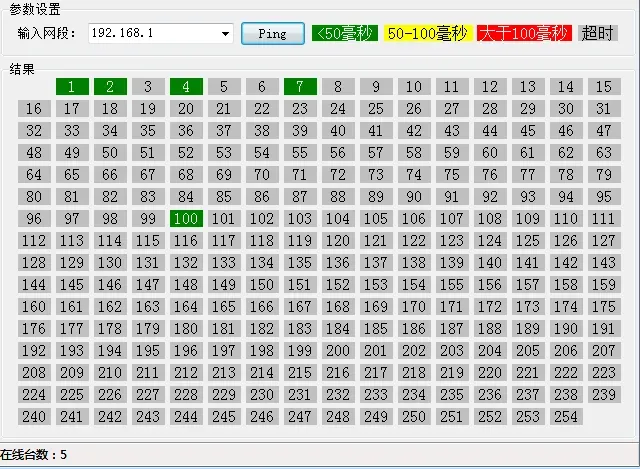Click host cell 207
The width and height of the screenshot is (640, 469).
[x=604, y=351]
